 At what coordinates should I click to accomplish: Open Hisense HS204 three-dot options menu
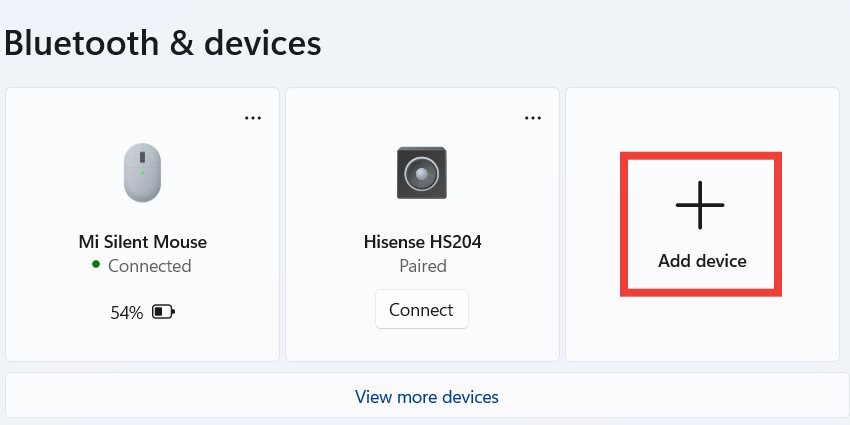point(533,118)
